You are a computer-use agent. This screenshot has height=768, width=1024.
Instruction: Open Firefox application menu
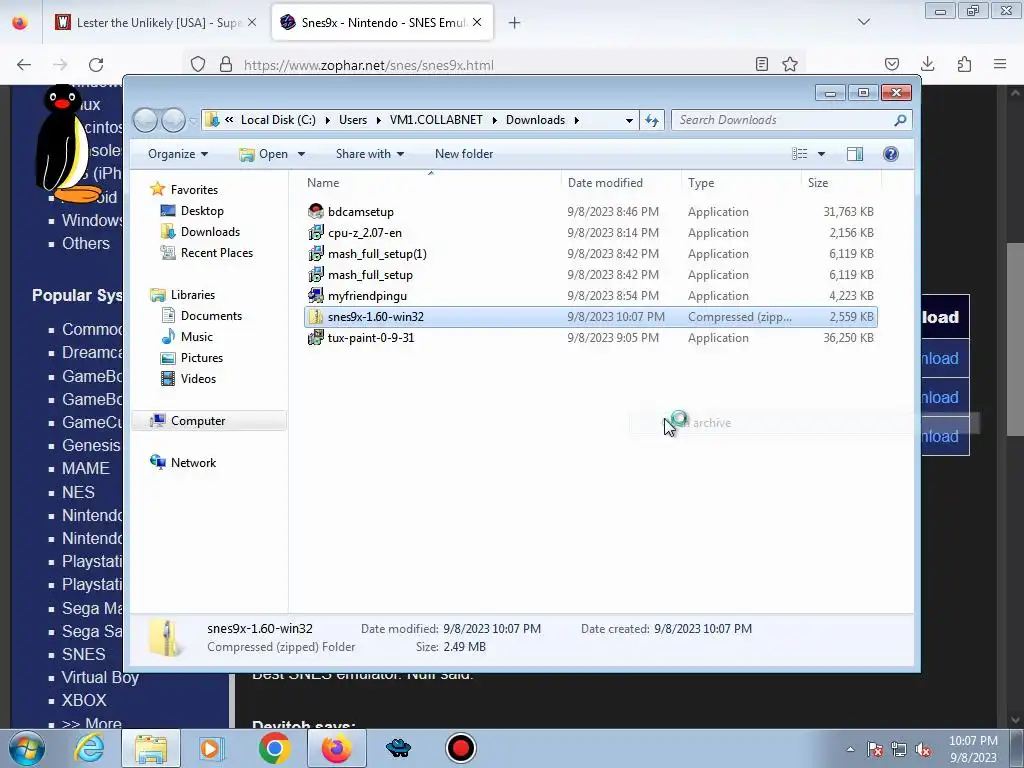click(x=1000, y=64)
